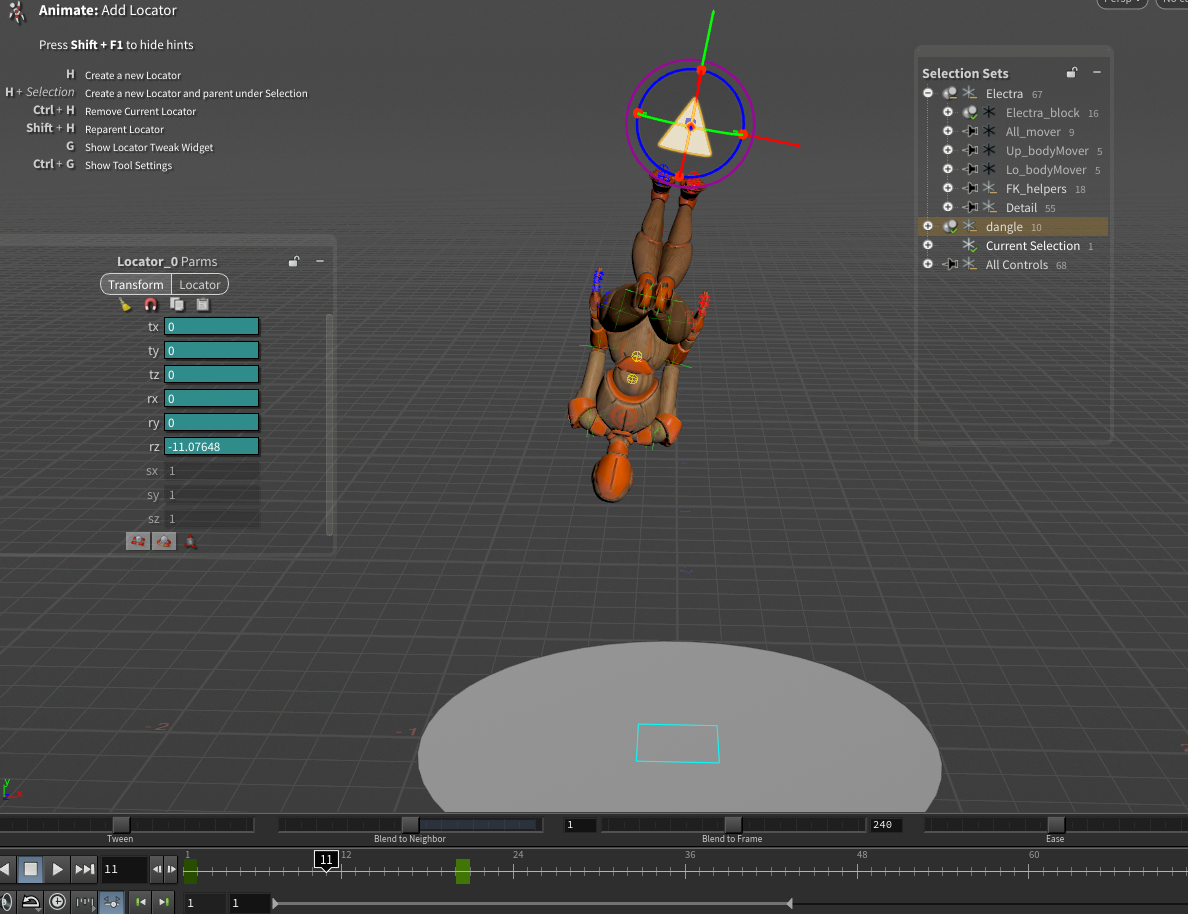Jump to previous key green arrow
This screenshot has width=1188, height=914.
[140, 902]
